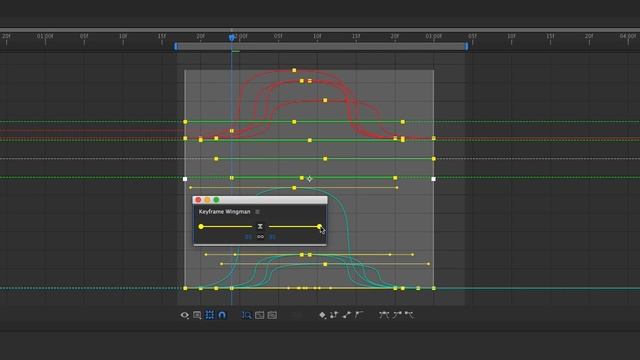Click the left ease handle in Keyframe Wingman
The width and height of the screenshot is (640, 360).
[201, 227]
